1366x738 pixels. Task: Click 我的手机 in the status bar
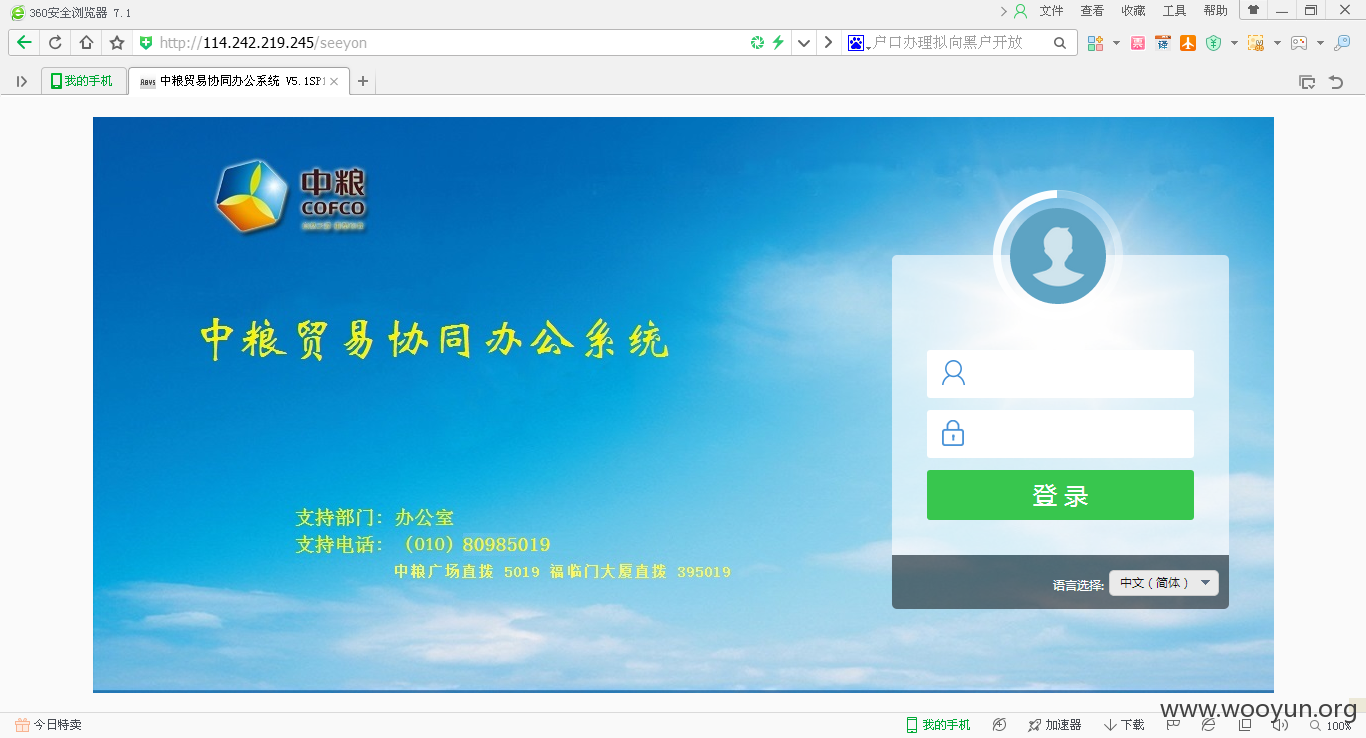tap(938, 725)
